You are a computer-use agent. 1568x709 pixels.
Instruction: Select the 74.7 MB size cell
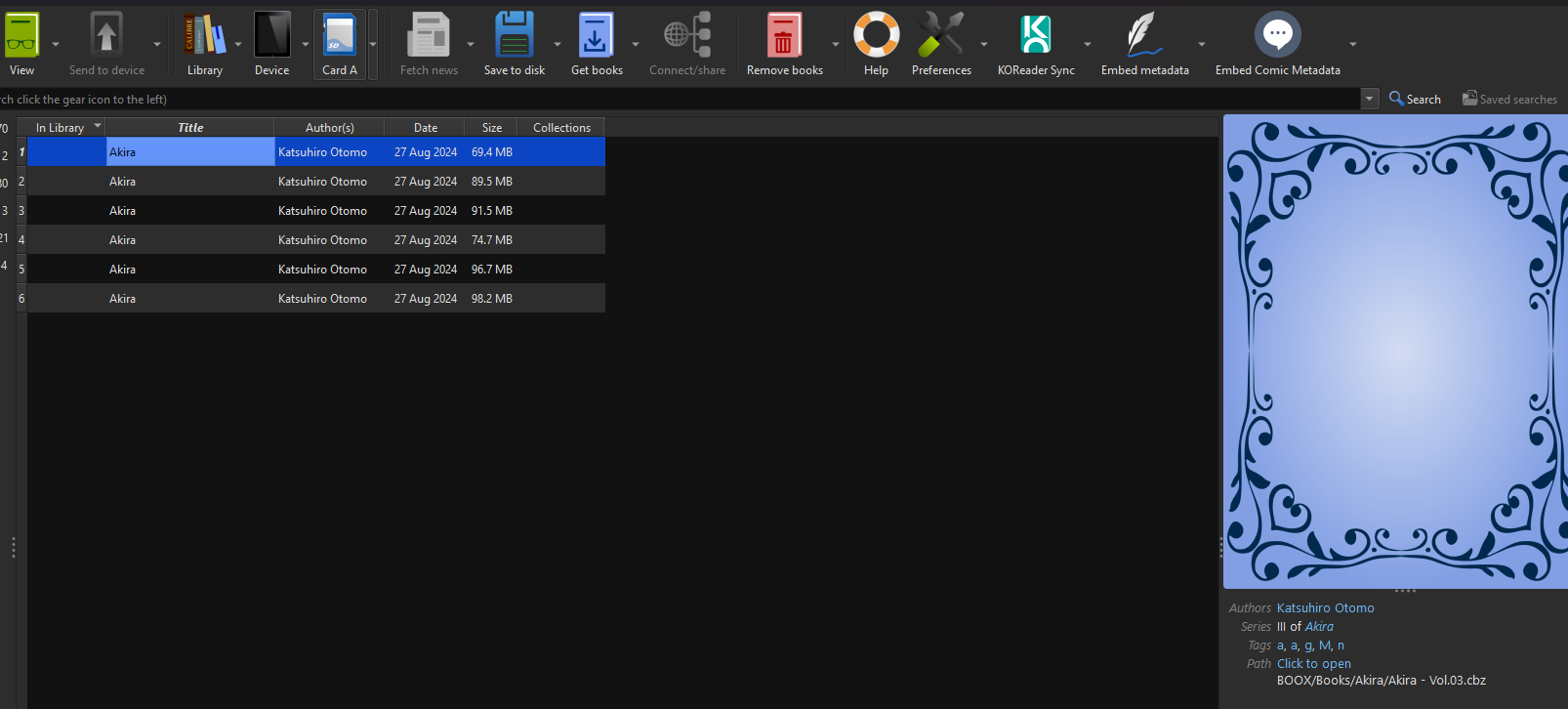492,240
